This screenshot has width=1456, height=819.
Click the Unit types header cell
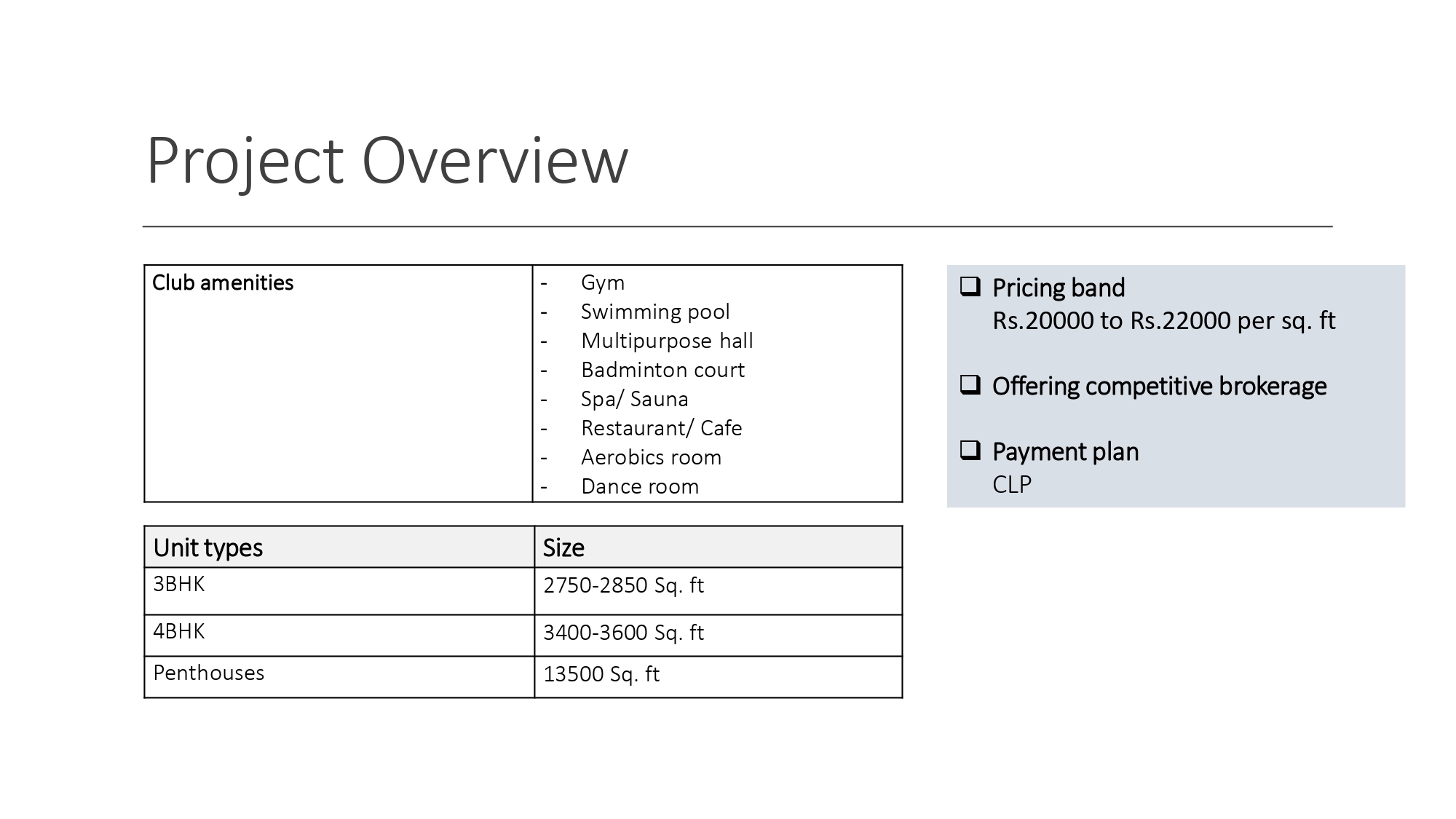pyautogui.click(x=208, y=547)
